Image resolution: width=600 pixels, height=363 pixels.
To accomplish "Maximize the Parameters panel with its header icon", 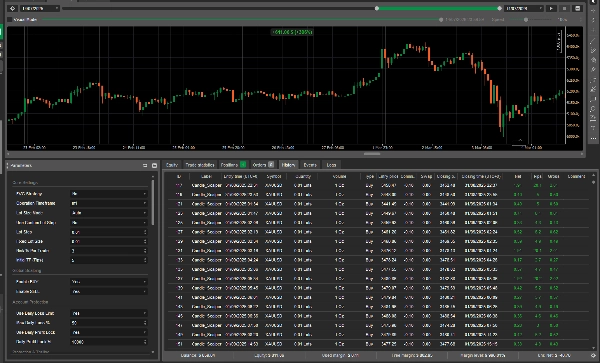I will [154, 166].
